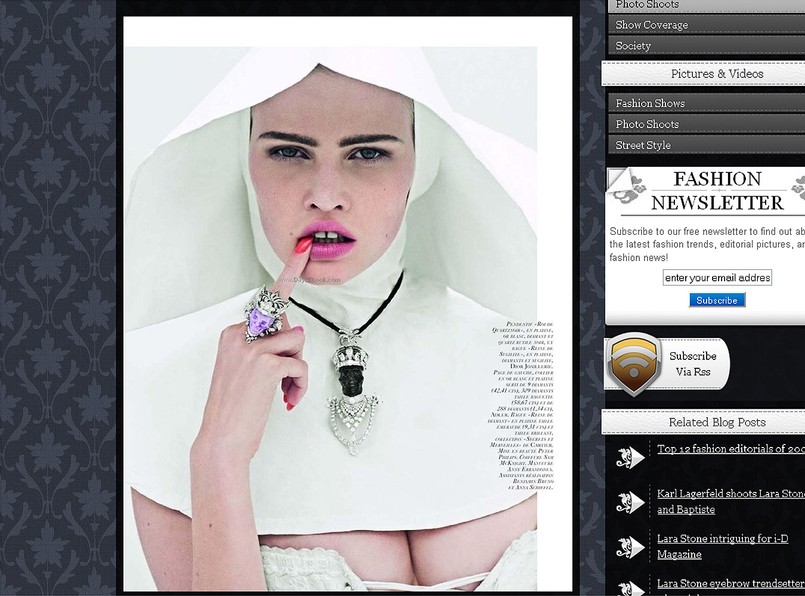Click arrow icon beside eyebrow trendsetter post
Screen dimensions: 805x596
pos(630,588)
